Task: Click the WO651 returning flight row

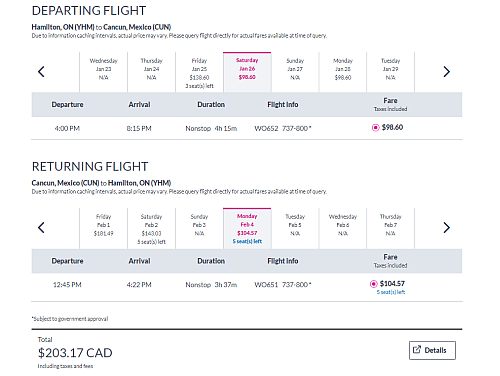Action: [247, 287]
